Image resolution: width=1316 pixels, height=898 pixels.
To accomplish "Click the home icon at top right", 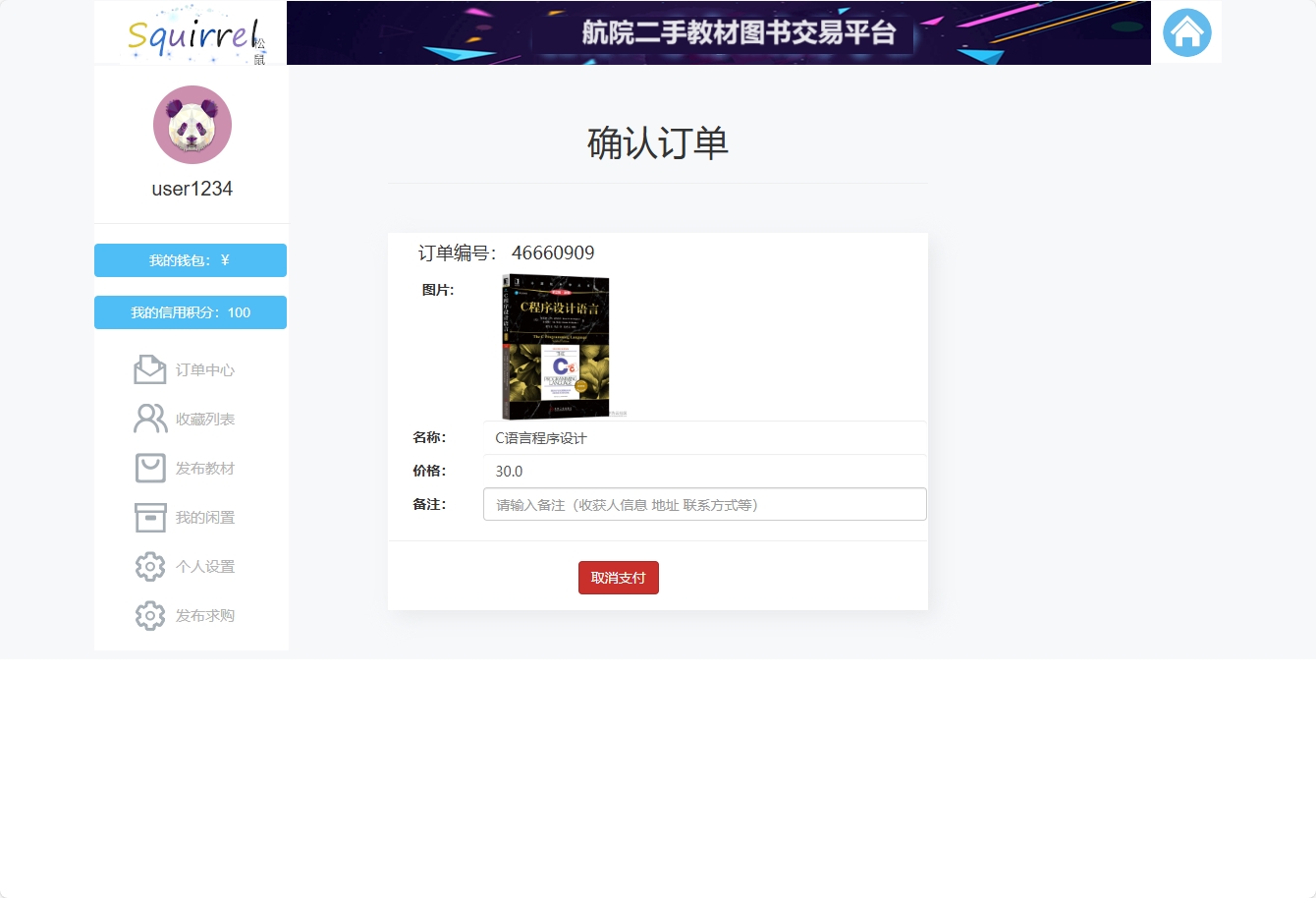I will 1186,31.
